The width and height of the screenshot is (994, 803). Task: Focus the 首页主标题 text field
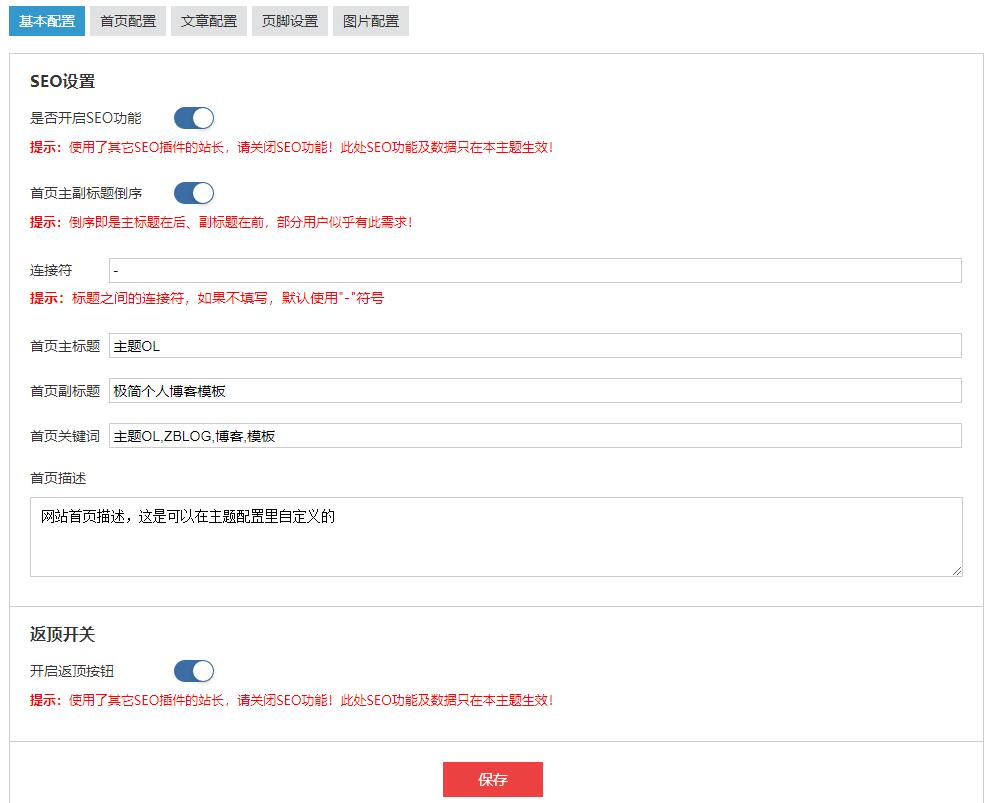(535, 346)
